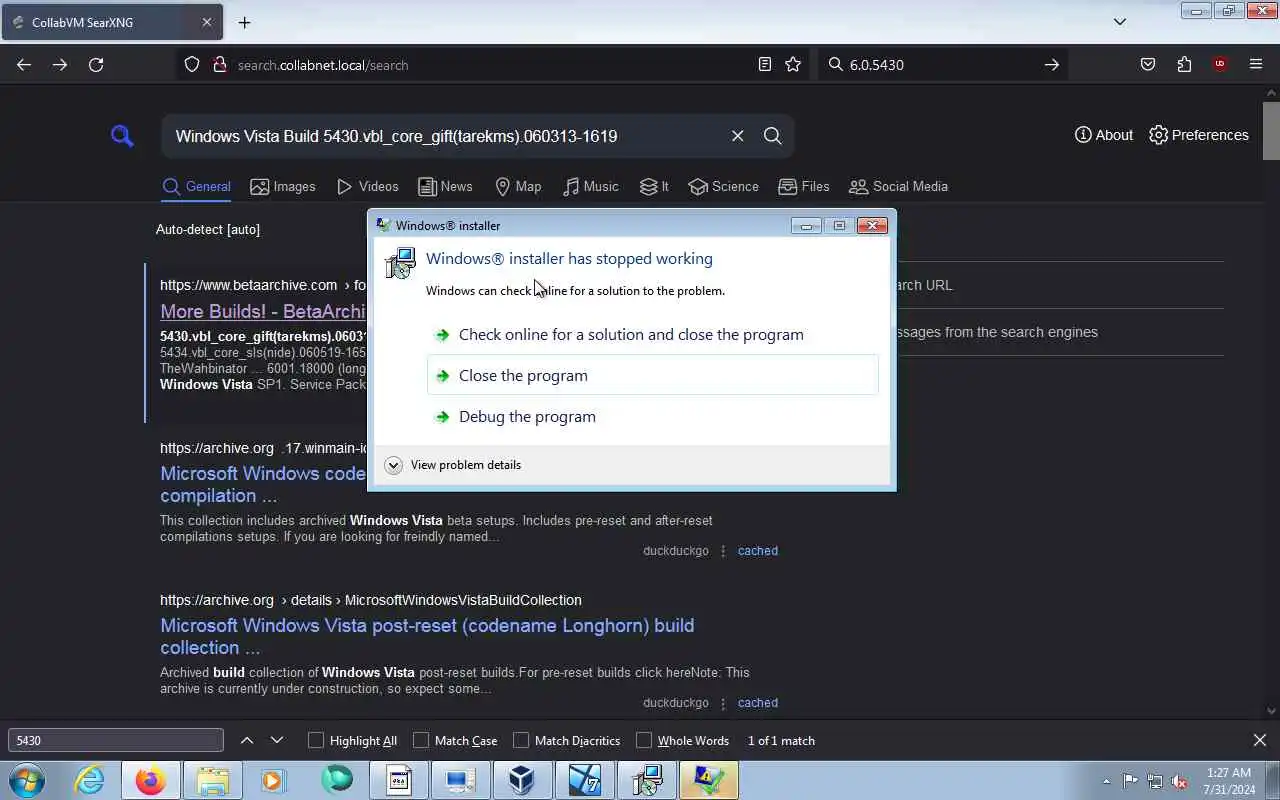This screenshot has height=800, width=1280.
Task: Open cached copy of post-reset result
Action: pos(757,702)
